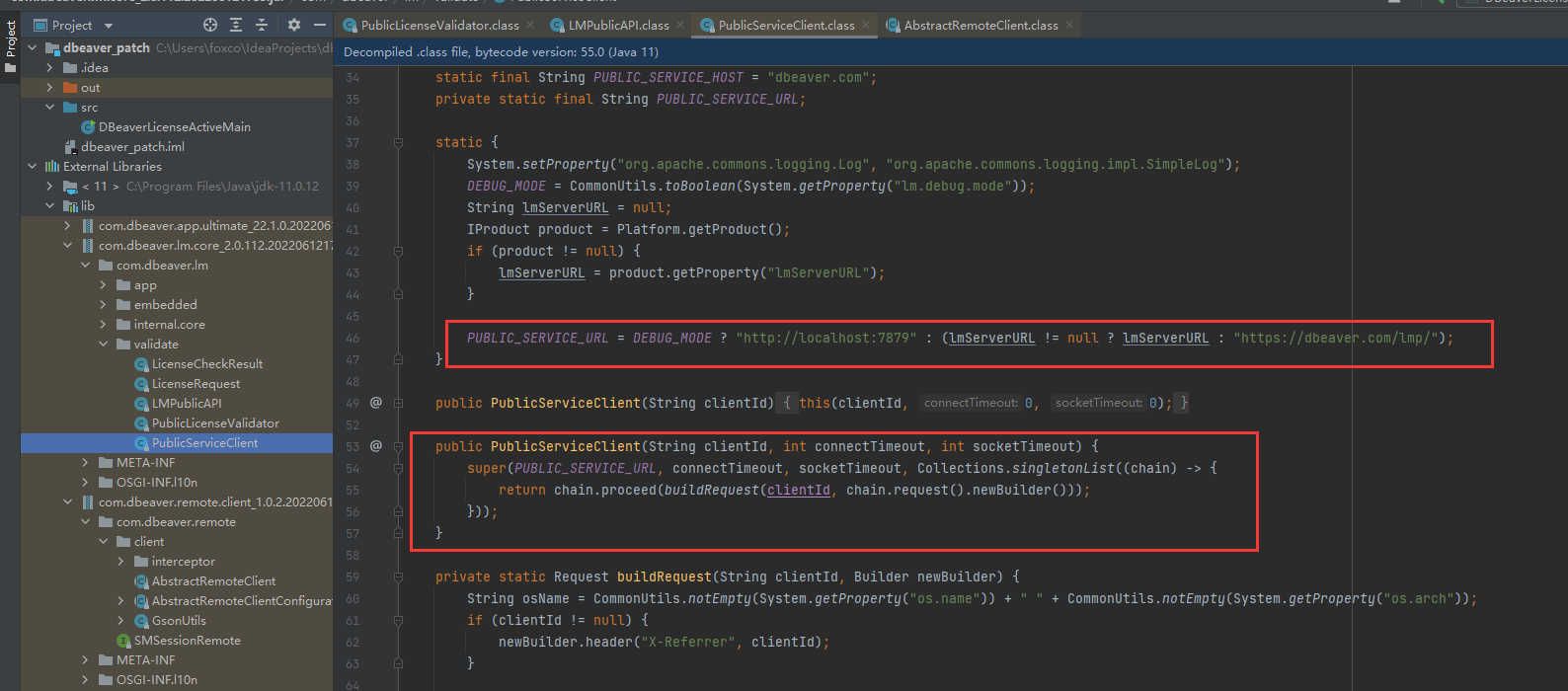
Task: Close the PublicLicenseValidator.class tab
Action: click(x=530, y=25)
